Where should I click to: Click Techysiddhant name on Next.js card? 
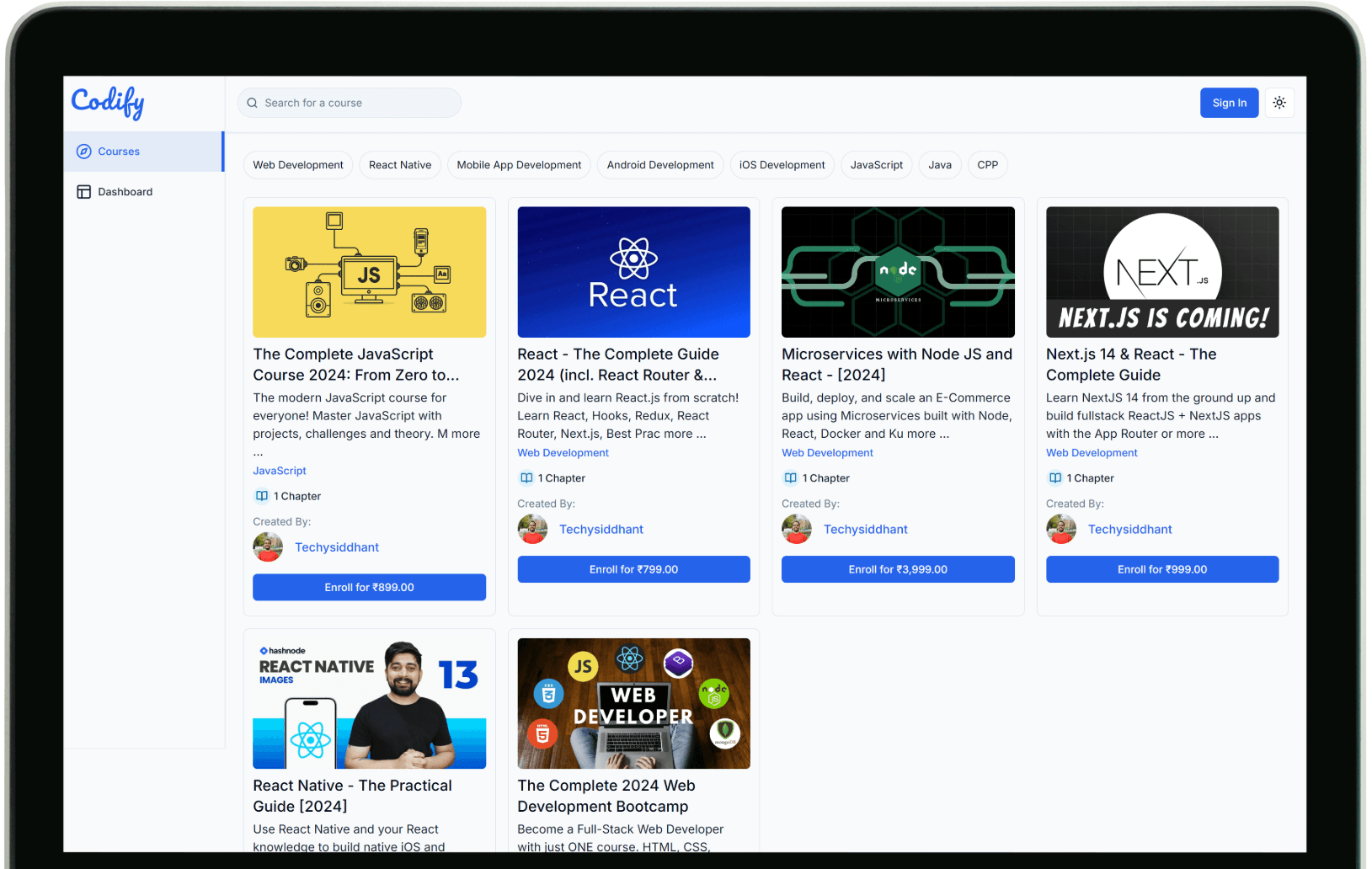(x=1130, y=530)
